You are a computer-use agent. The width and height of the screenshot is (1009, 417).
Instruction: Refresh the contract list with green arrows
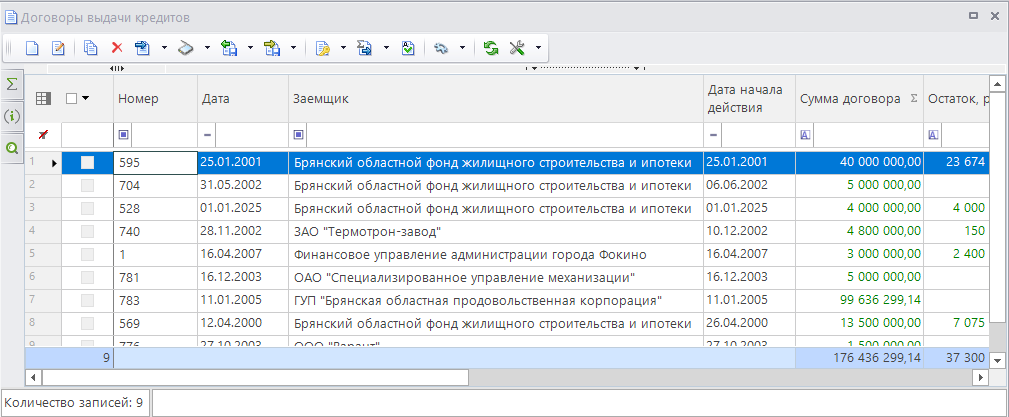click(x=490, y=48)
